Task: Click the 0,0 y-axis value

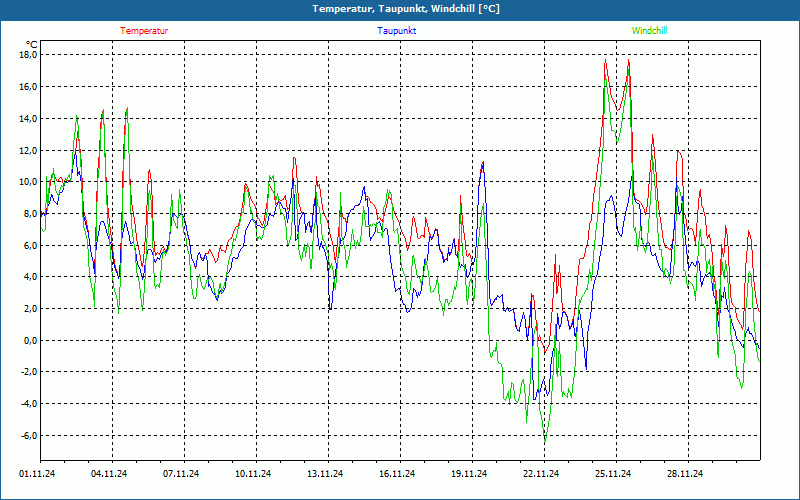Action: coord(30,340)
